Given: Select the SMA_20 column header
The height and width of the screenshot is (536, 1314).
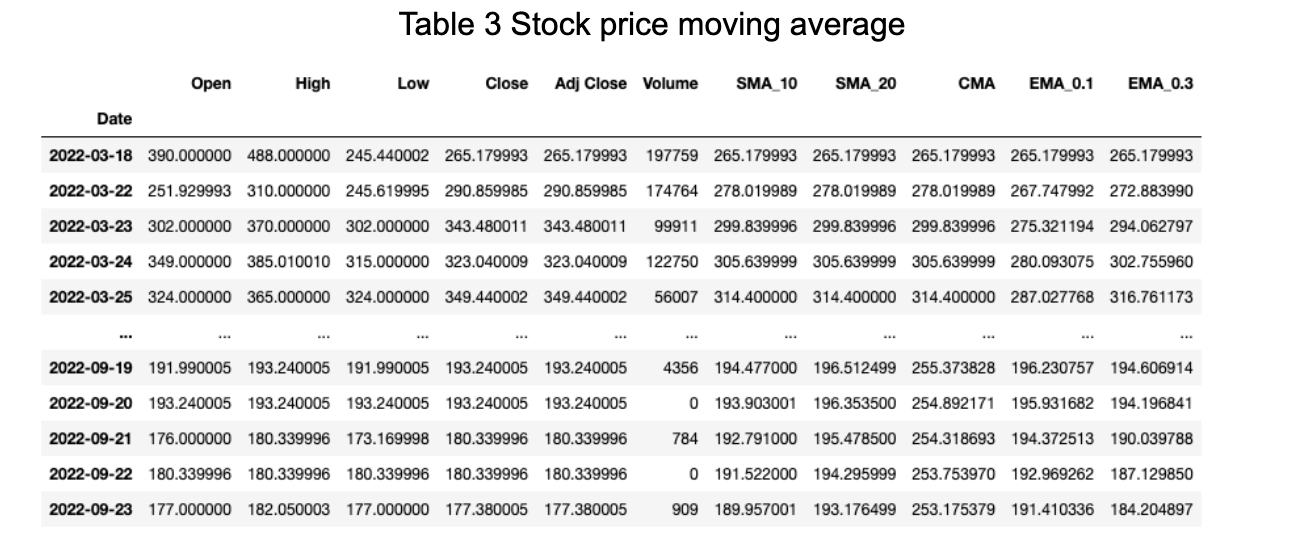Looking at the screenshot, I should coord(866,84).
